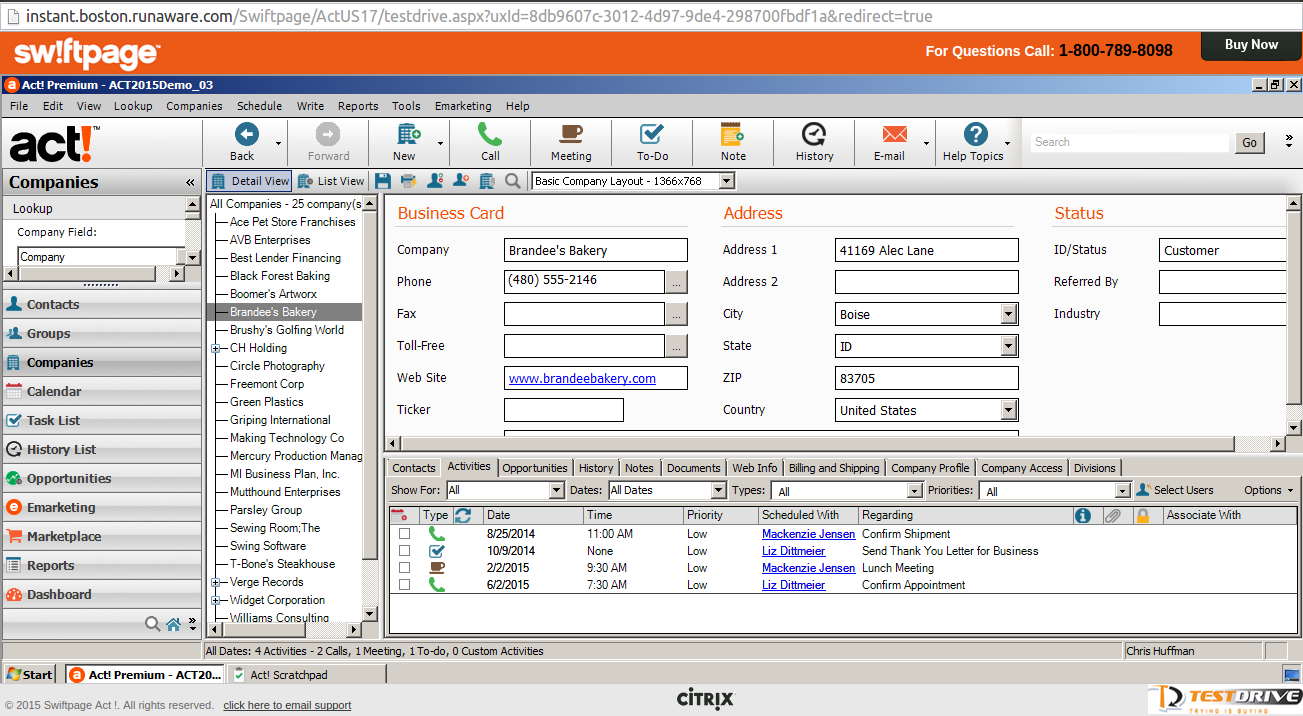
Task: Click the magnifier icon in the view toolbar
Action: (512, 181)
